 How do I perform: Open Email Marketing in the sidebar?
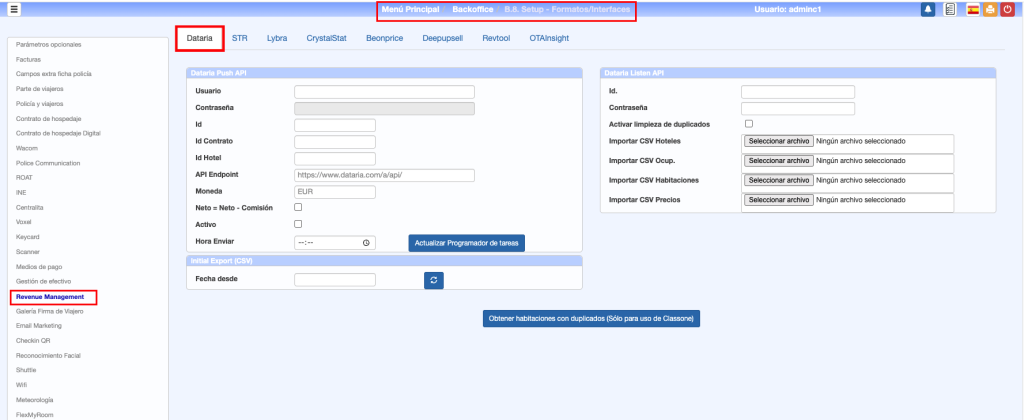point(39,326)
